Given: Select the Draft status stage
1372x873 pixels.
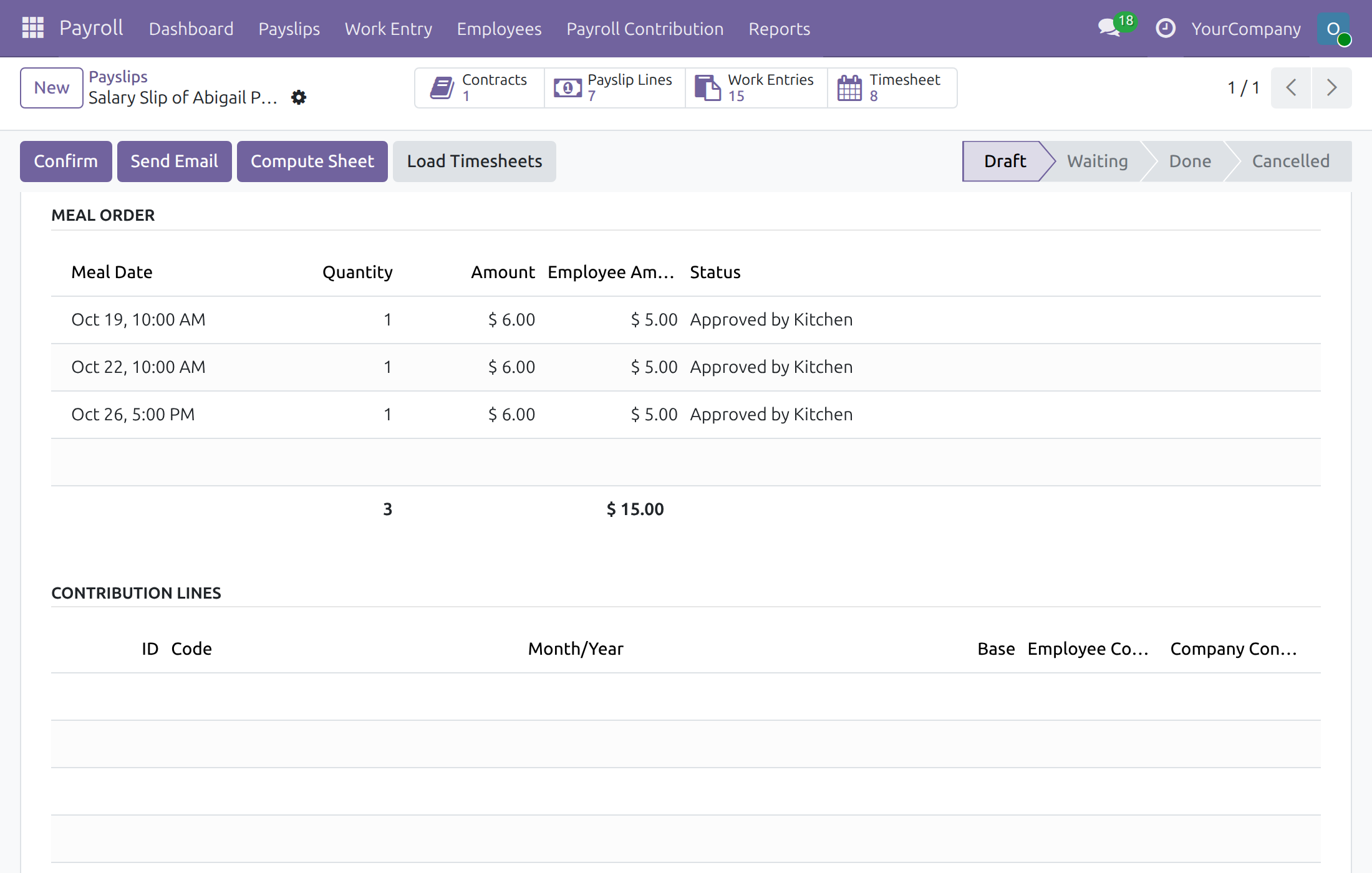Looking at the screenshot, I should click(1005, 162).
